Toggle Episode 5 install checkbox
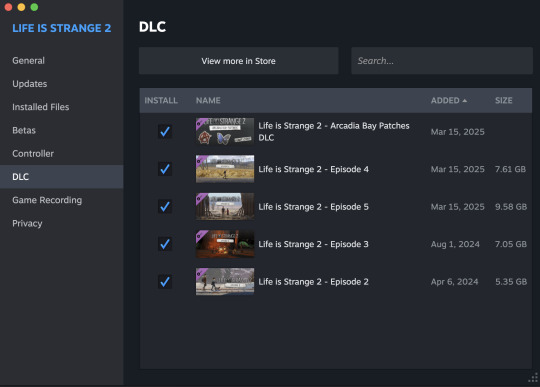 165,207
